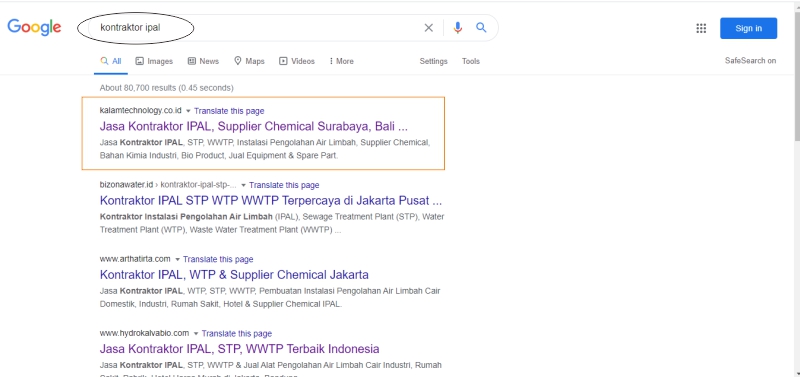Click the kalamtechnology.co.id URL text
The image size is (800, 377).
pos(140,111)
